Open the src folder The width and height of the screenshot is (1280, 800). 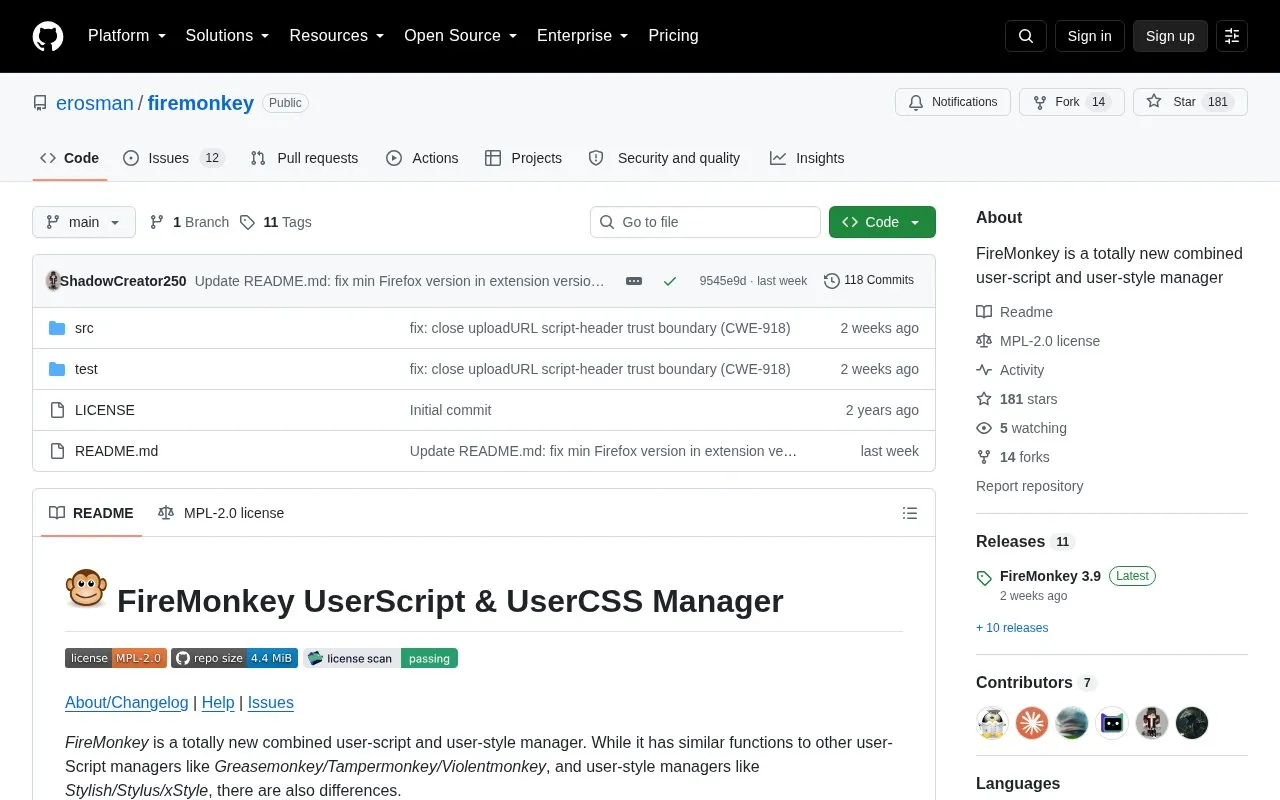[x=84, y=328]
